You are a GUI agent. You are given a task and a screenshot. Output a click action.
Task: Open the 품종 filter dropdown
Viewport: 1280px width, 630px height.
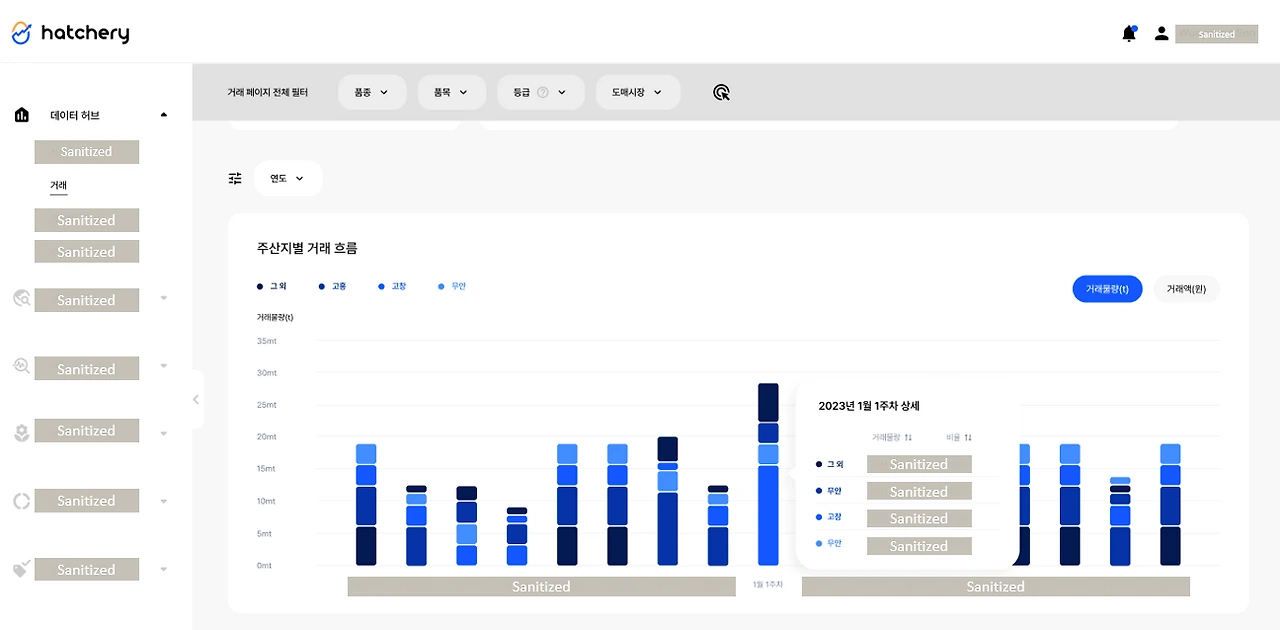[372, 92]
